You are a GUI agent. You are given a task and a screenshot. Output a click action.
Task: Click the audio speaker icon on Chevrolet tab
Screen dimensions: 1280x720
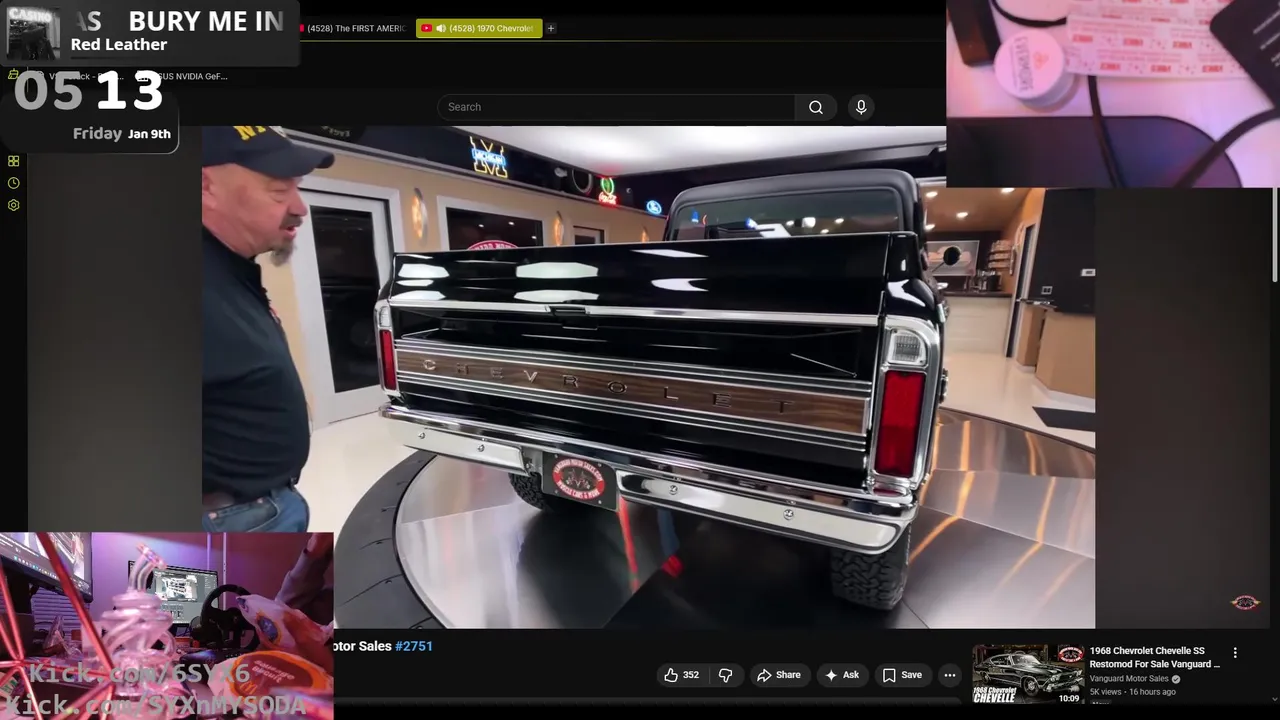point(440,28)
